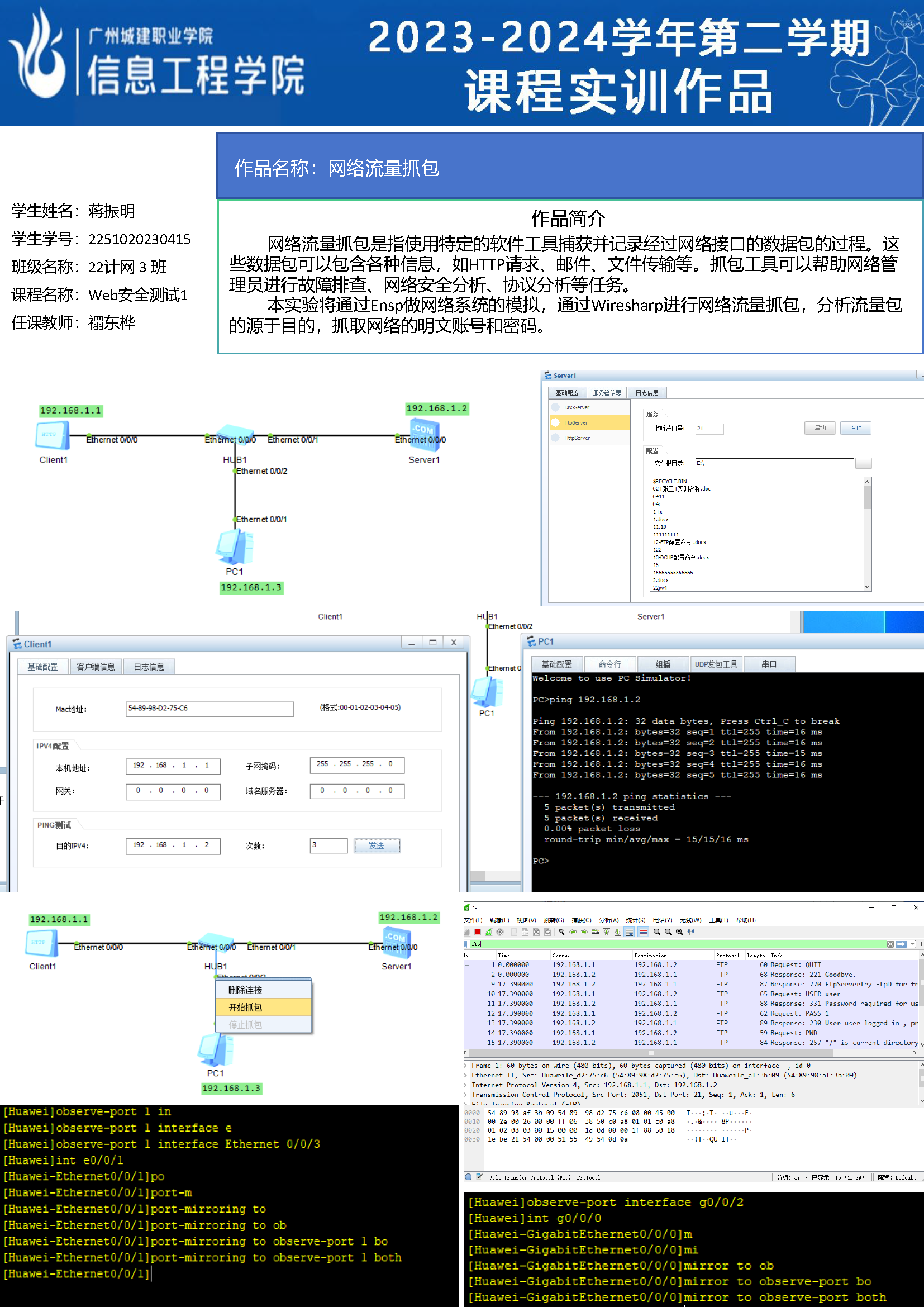
Task: Apply the display filter with the arrow icon
Action: (901, 944)
